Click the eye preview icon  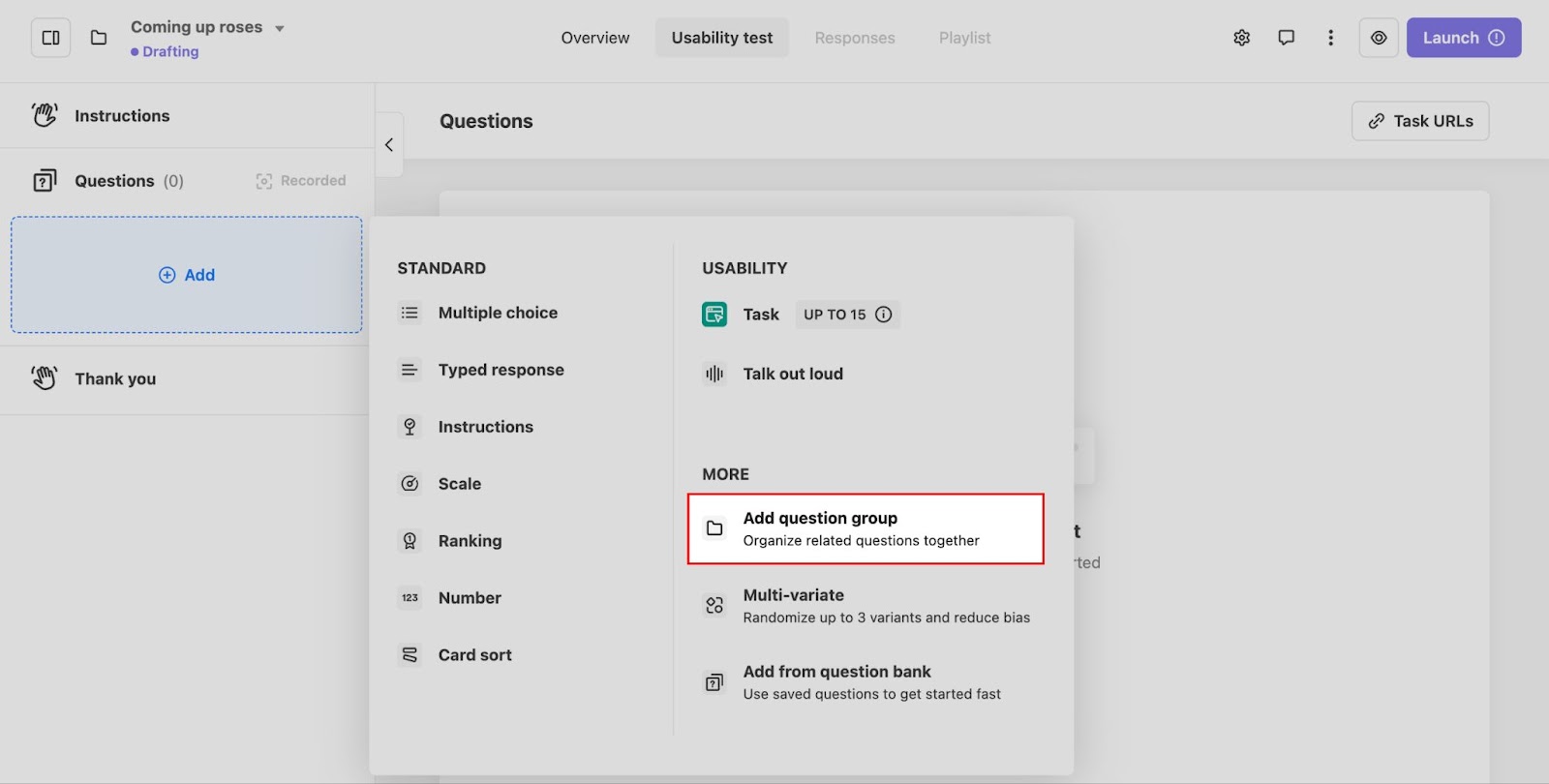point(1378,38)
